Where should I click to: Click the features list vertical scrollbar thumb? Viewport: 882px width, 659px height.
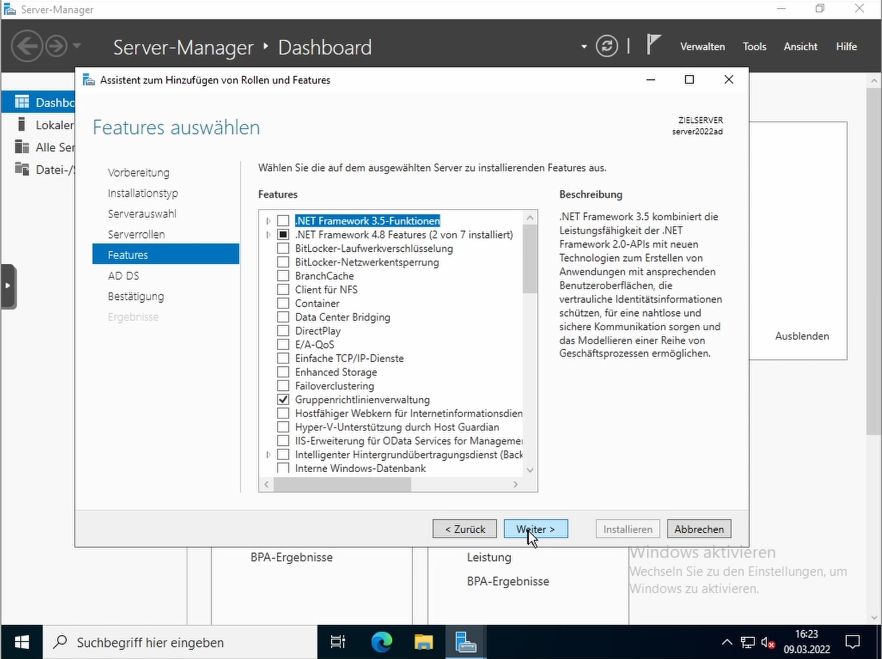pos(529,259)
